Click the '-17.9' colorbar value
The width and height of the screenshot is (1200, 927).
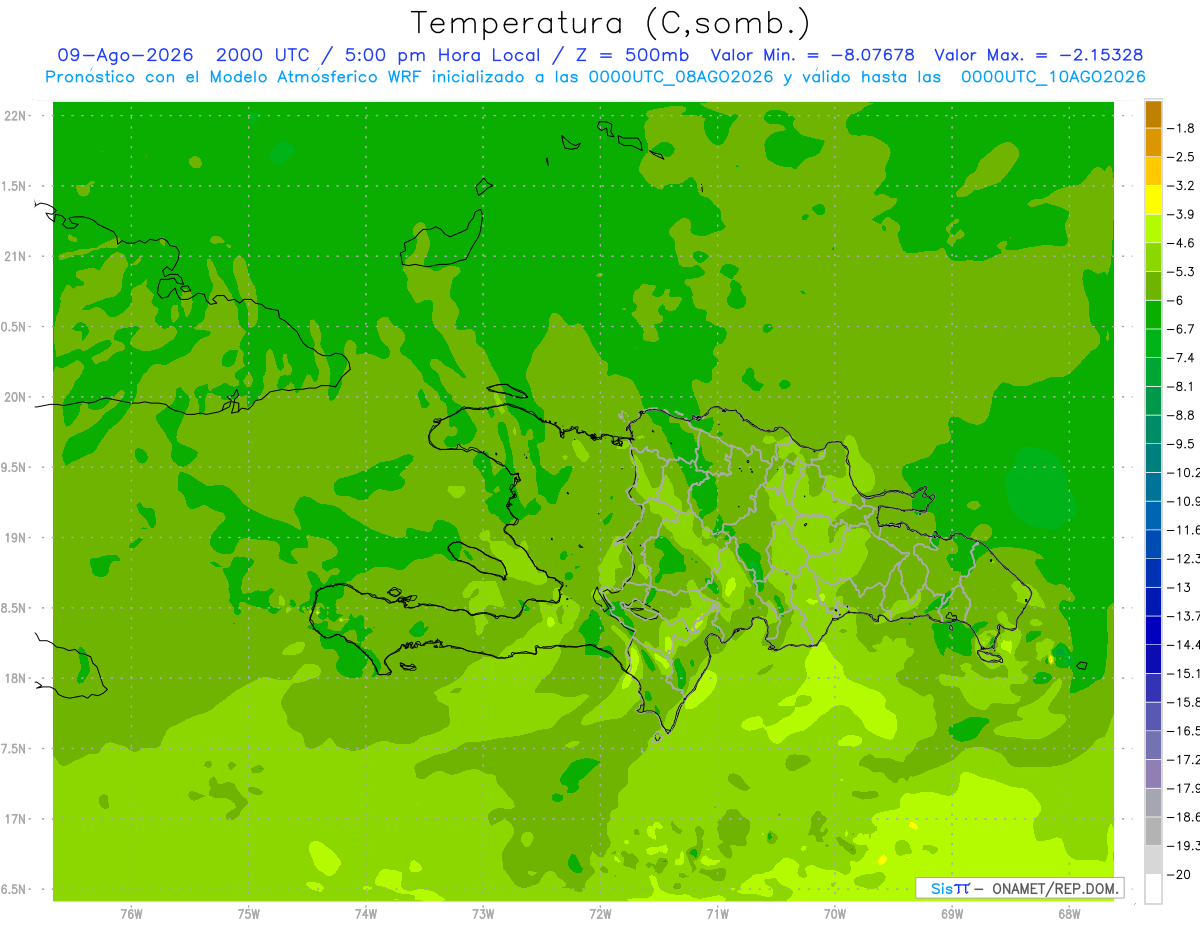[x=1183, y=788]
